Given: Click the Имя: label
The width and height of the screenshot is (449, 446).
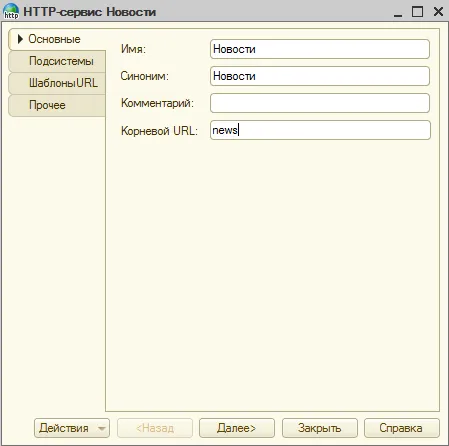Looking at the screenshot, I should pyautogui.click(x=133, y=49).
